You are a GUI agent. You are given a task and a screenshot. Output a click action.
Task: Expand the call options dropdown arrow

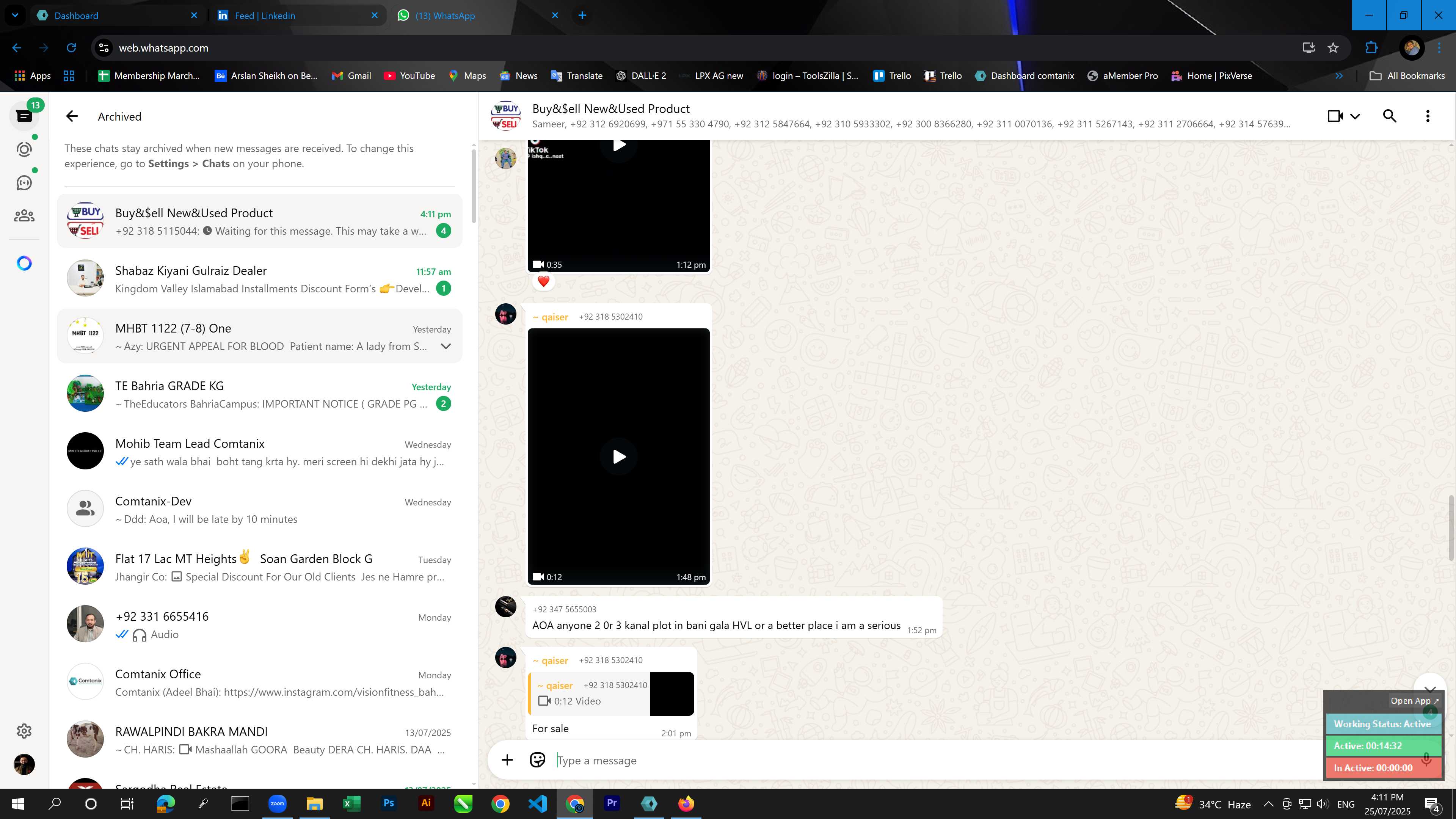click(x=1356, y=116)
